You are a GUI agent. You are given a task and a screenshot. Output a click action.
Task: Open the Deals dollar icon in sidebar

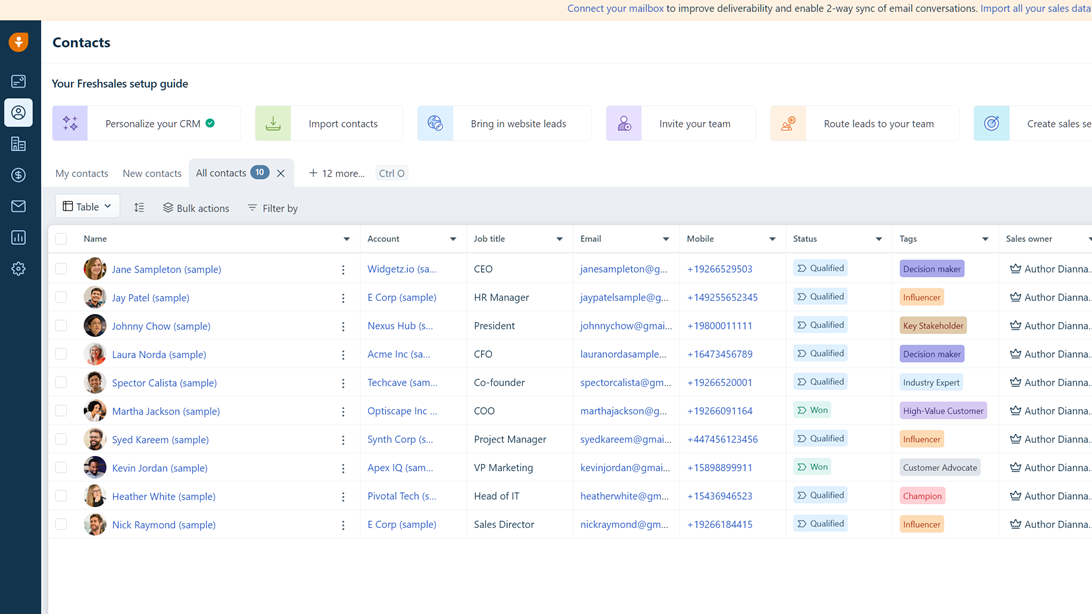coord(19,175)
